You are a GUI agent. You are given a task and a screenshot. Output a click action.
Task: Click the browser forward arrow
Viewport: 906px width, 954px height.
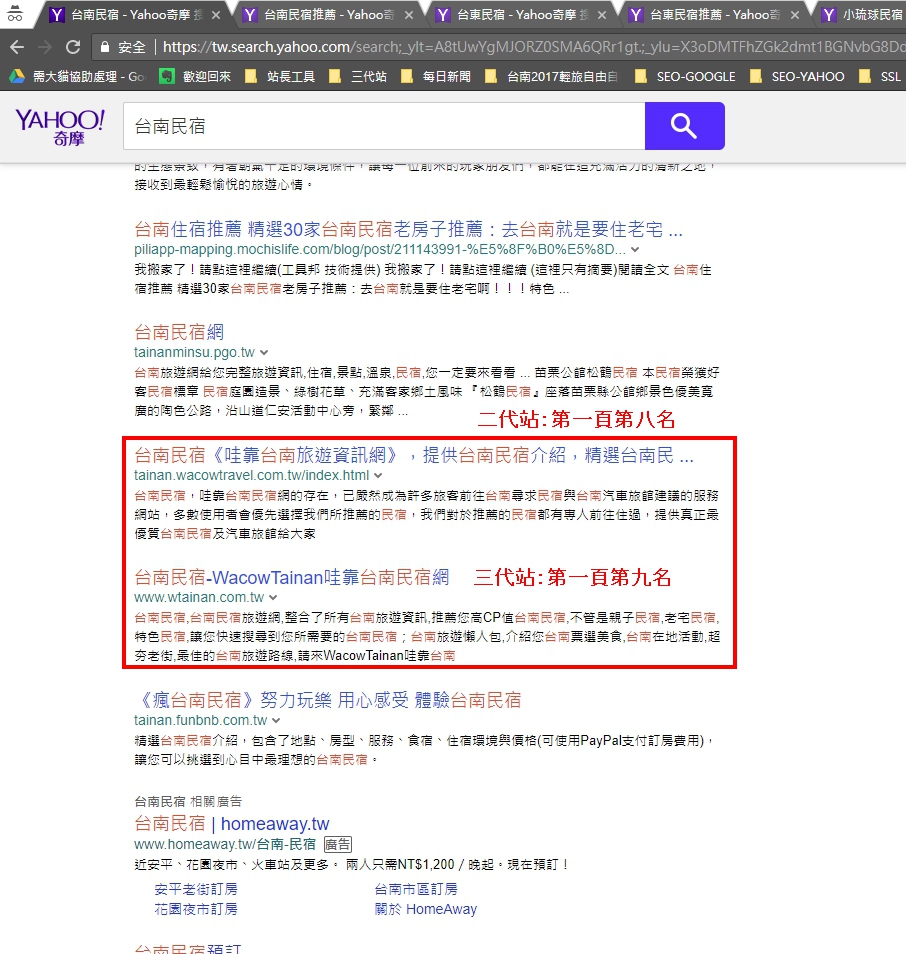[44, 47]
